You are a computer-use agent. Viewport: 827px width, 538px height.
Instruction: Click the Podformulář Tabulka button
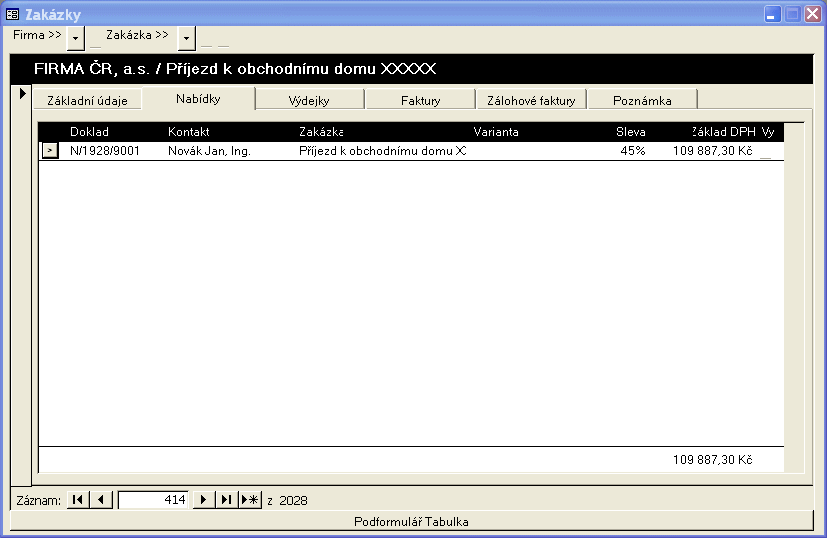click(411, 521)
